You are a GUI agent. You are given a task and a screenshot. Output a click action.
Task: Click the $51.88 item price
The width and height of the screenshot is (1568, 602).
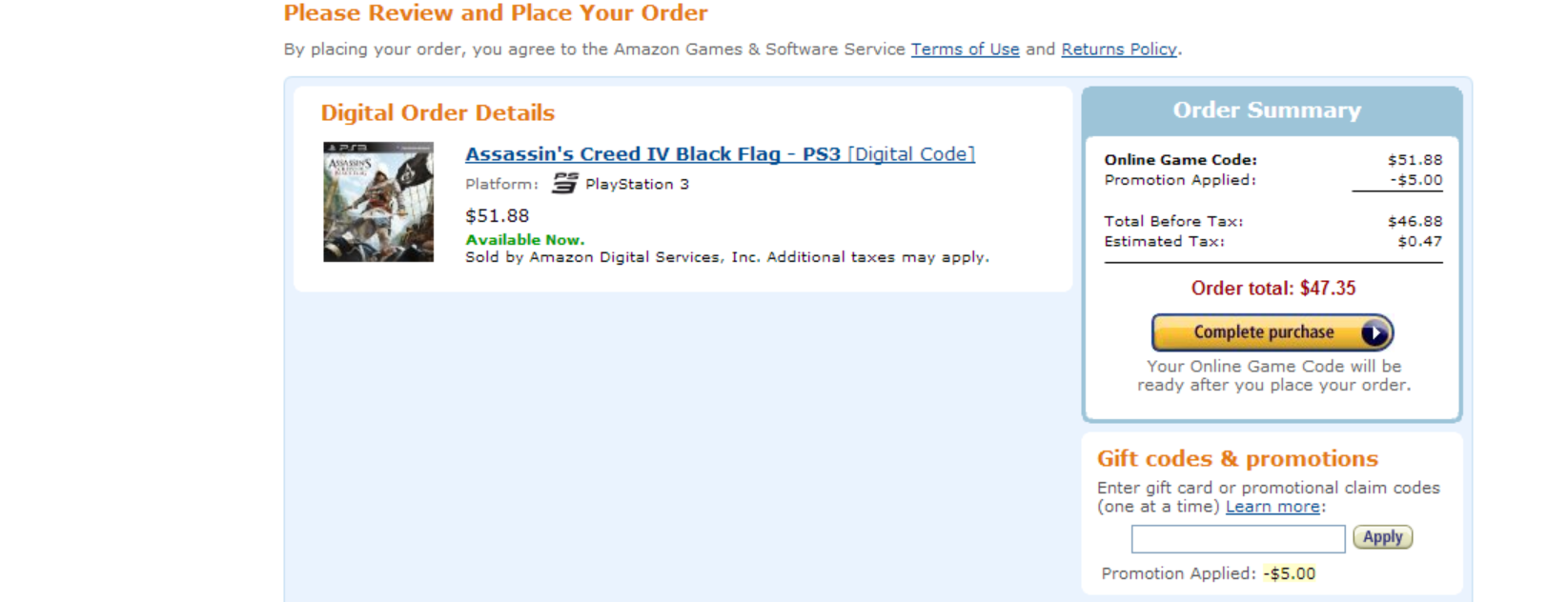(x=497, y=216)
